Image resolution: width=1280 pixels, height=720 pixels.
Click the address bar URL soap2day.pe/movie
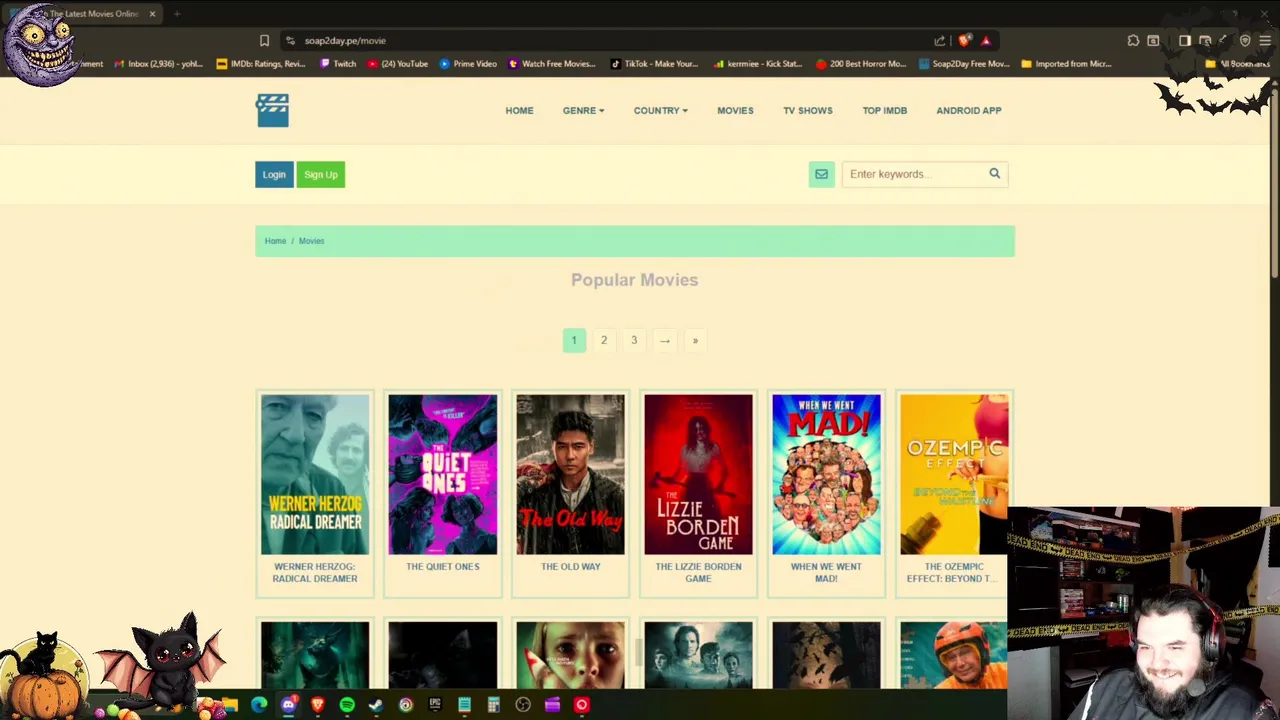click(x=345, y=41)
